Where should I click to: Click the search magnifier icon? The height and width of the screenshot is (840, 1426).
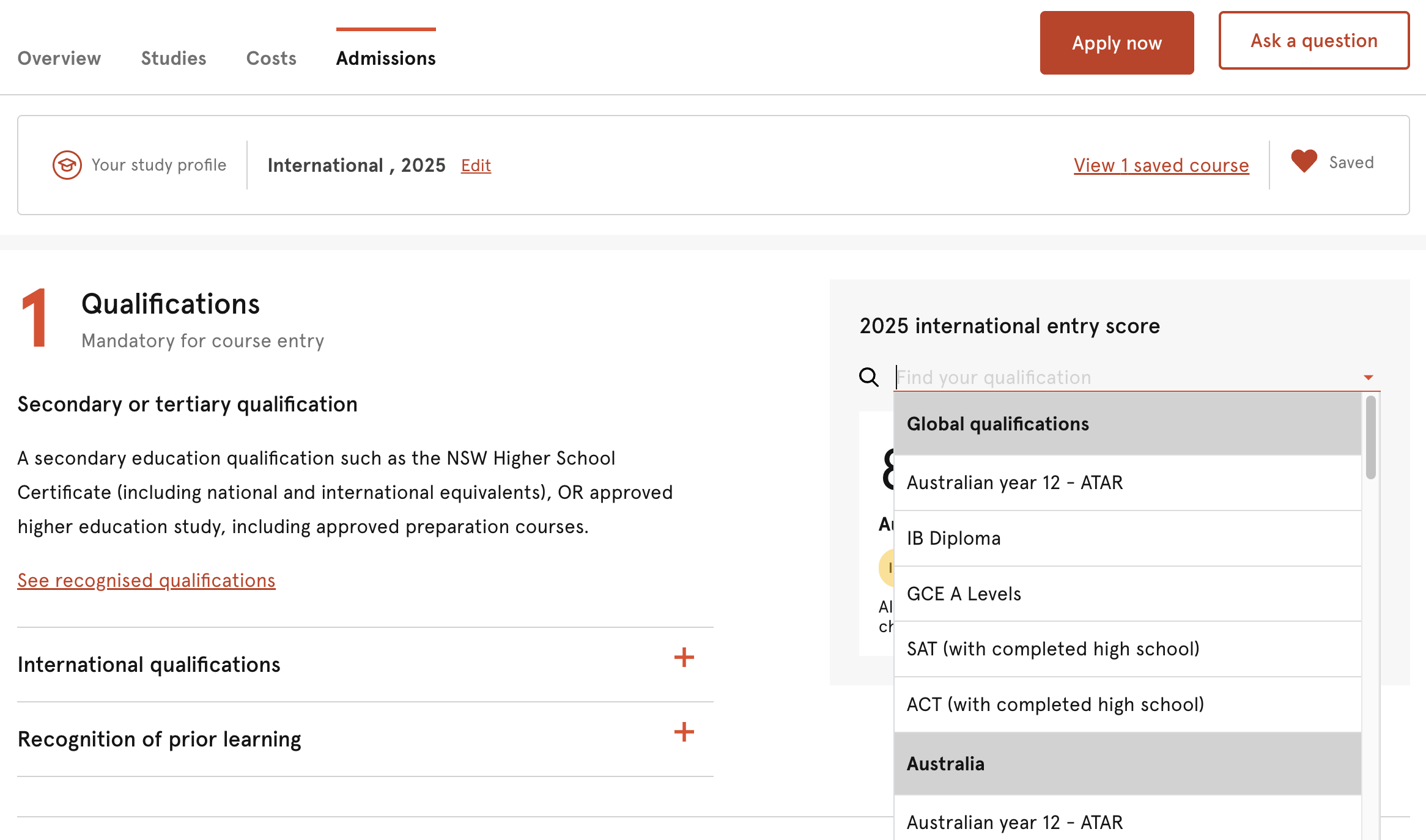(x=868, y=377)
